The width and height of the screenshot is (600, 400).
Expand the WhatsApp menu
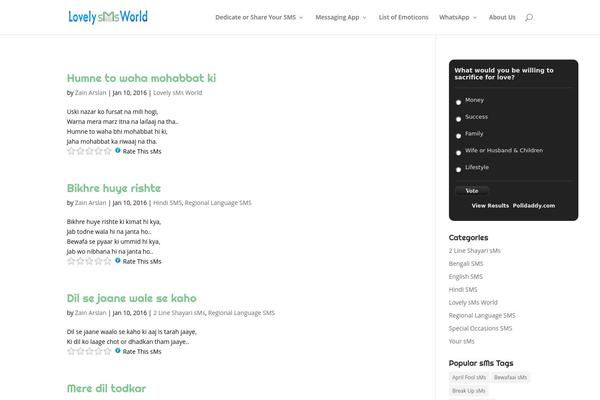click(458, 17)
